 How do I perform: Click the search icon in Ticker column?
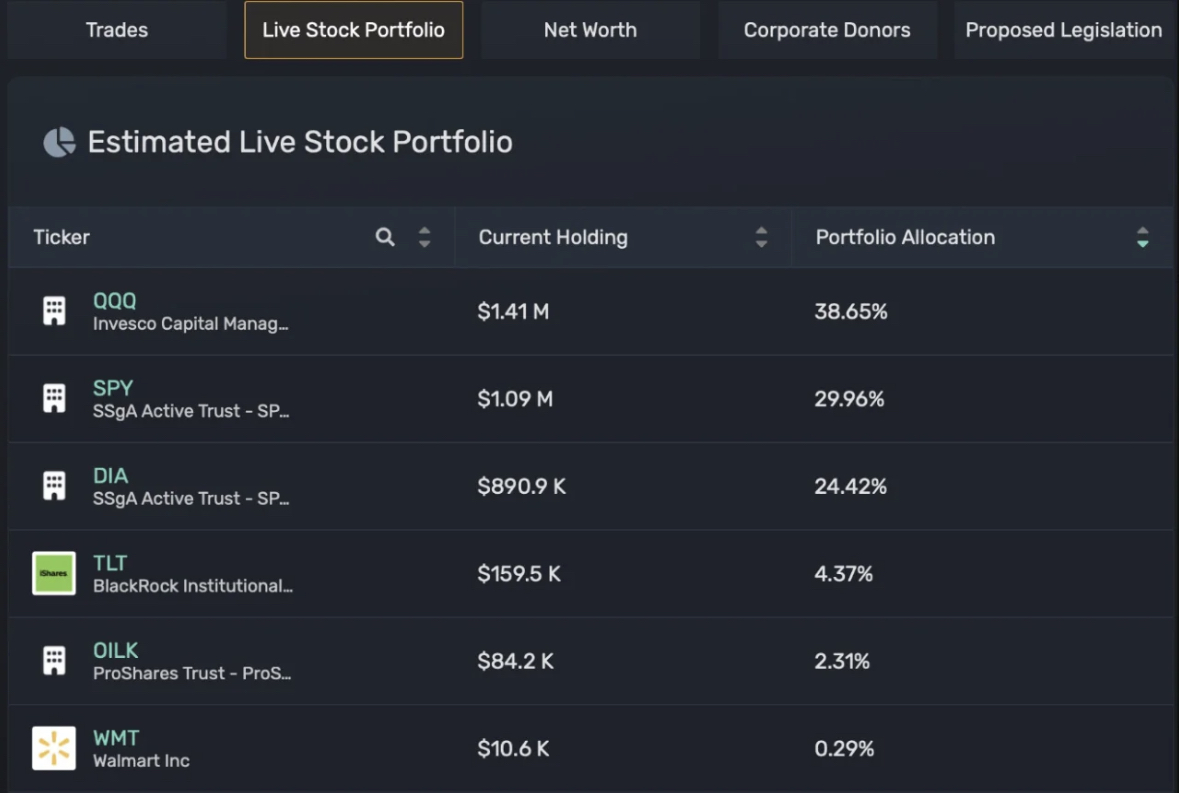pos(385,237)
